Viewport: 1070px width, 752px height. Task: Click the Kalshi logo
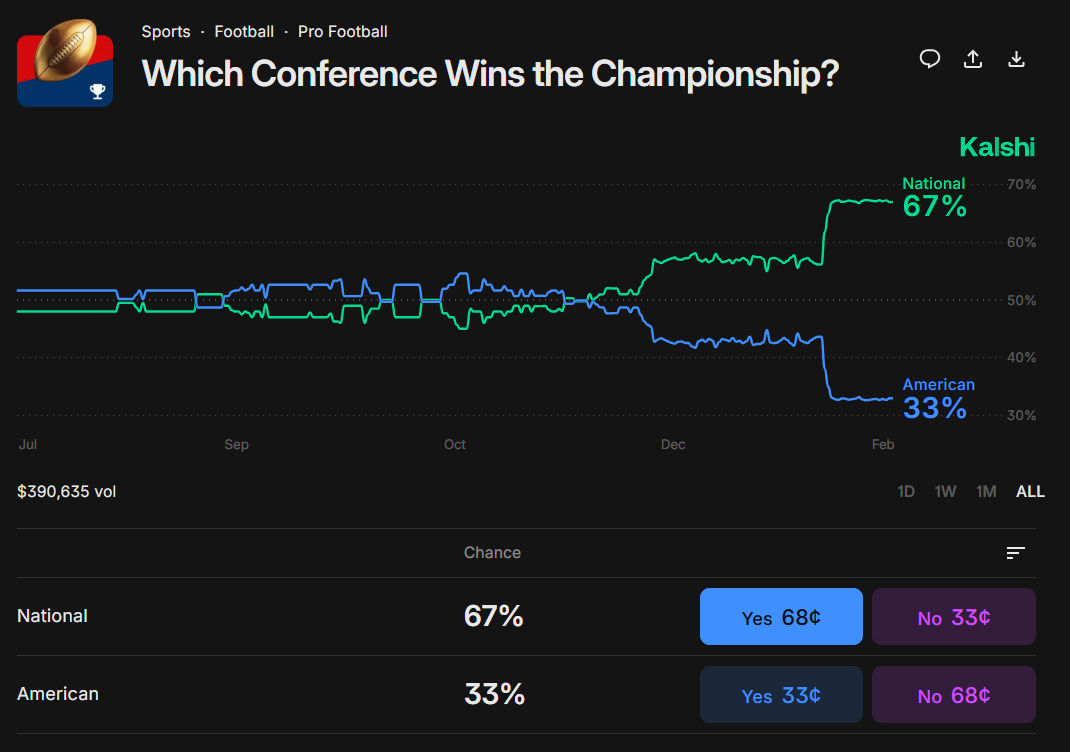click(997, 148)
